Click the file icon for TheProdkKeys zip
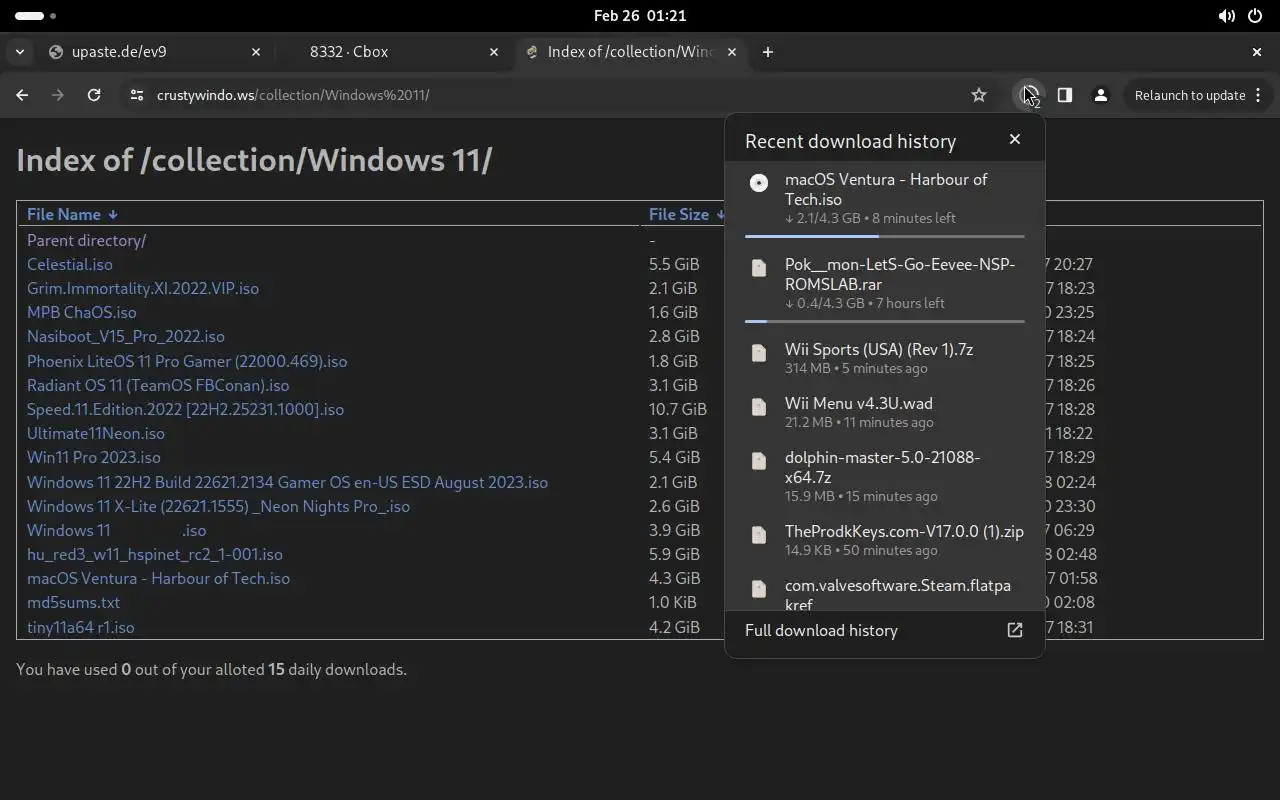1280x800 pixels. tap(759, 534)
